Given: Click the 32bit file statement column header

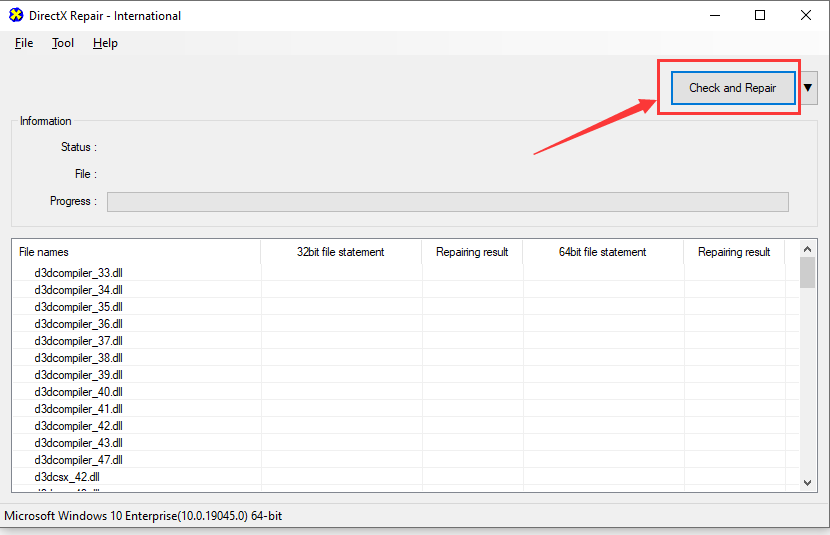Looking at the screenshot, I should tap(340, 252).
